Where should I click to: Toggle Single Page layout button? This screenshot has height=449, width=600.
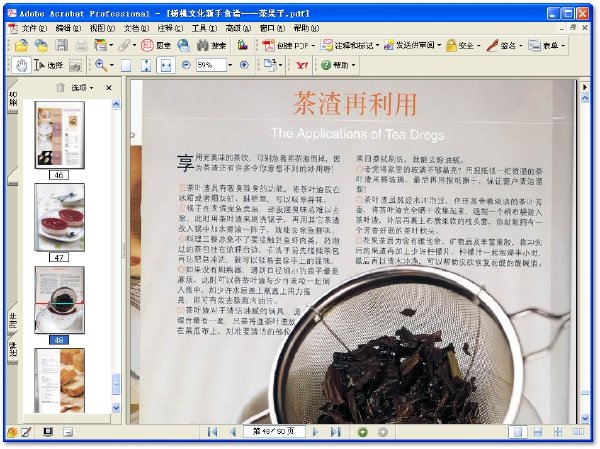(518, 432)
